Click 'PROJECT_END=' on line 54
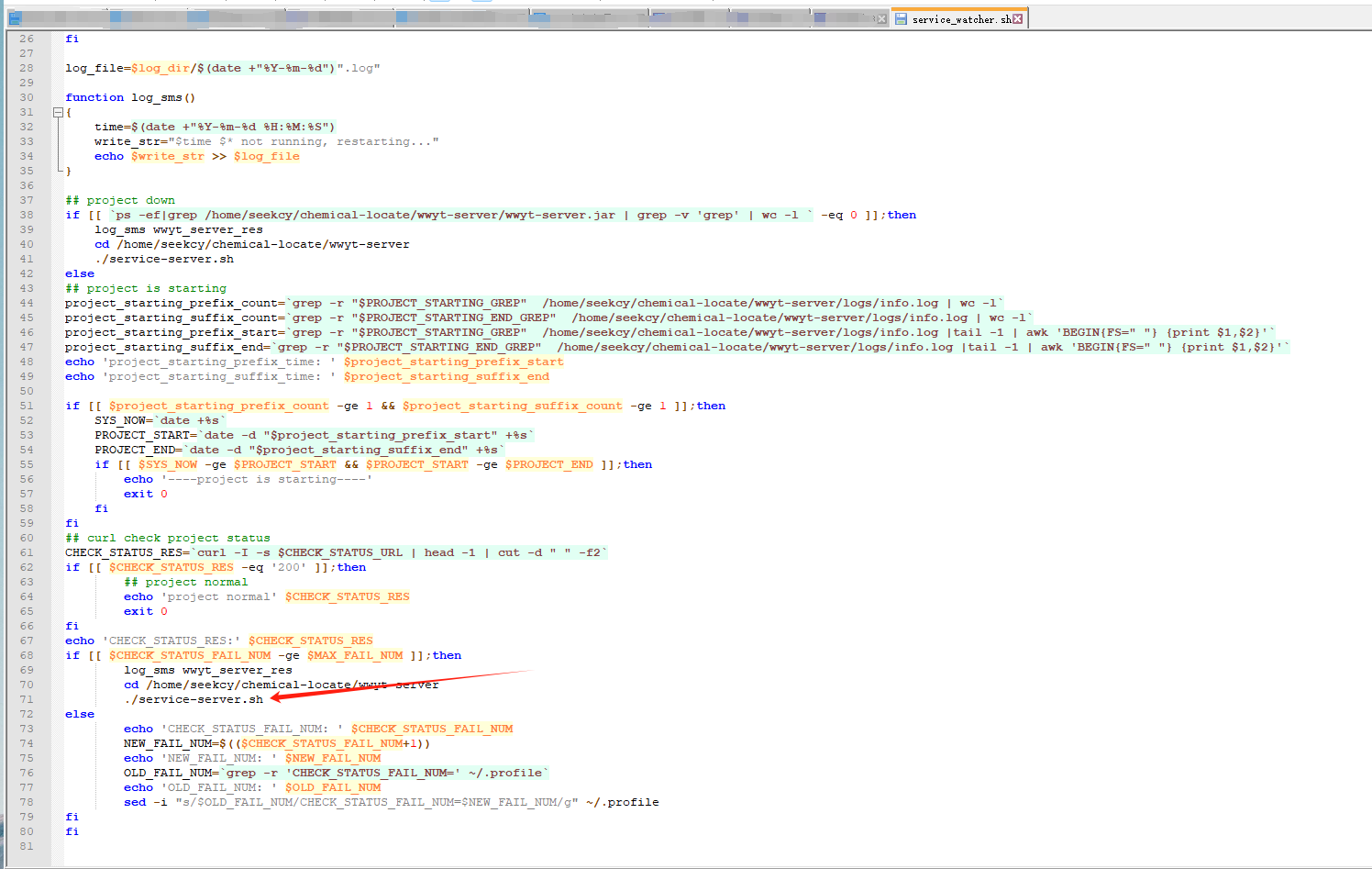This screenshot has height=869, width=1372. 138,450
